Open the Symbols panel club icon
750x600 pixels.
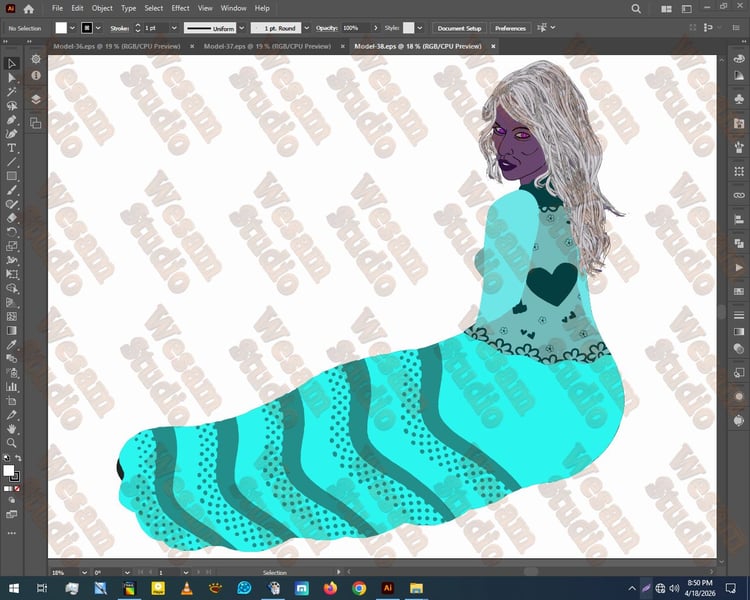739,99
